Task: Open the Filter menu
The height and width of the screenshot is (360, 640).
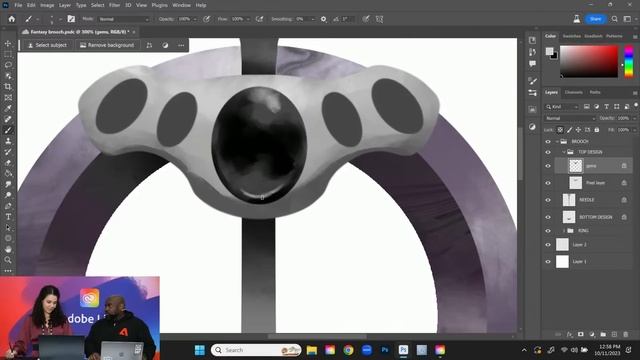Action: [114, 5]
